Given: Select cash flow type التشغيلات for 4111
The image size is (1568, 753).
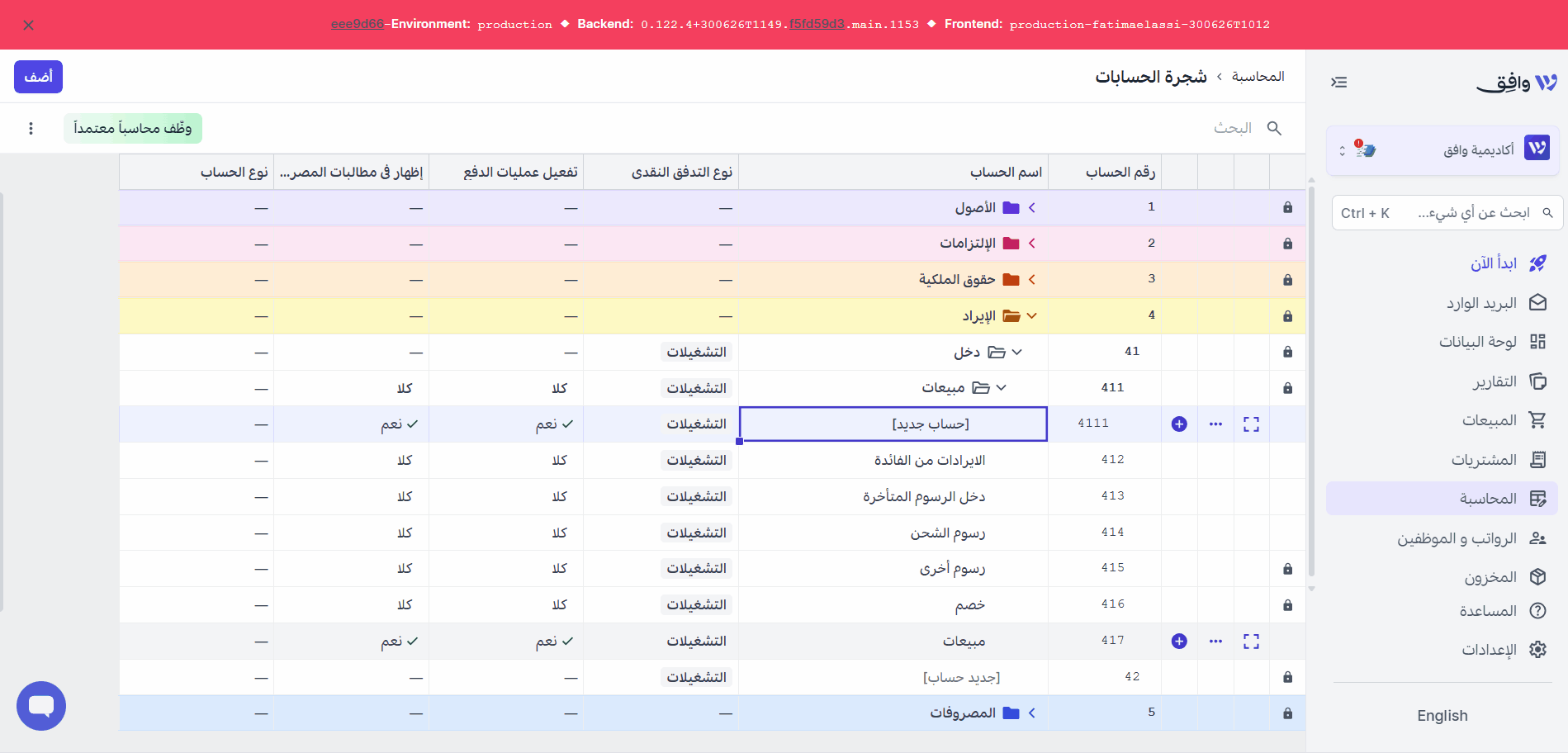Looking at the screenshot, I should 697,424.
